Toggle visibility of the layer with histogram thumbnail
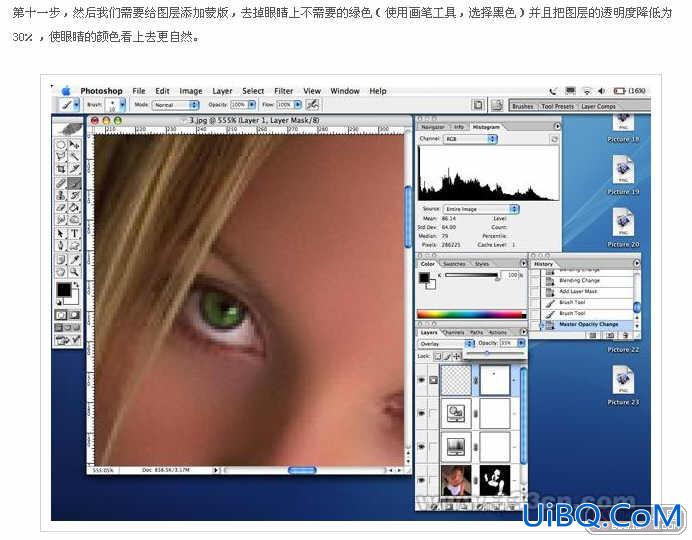The width and height of the screenshot is (692, 540). pyautogui.click(x=421, y=446)
